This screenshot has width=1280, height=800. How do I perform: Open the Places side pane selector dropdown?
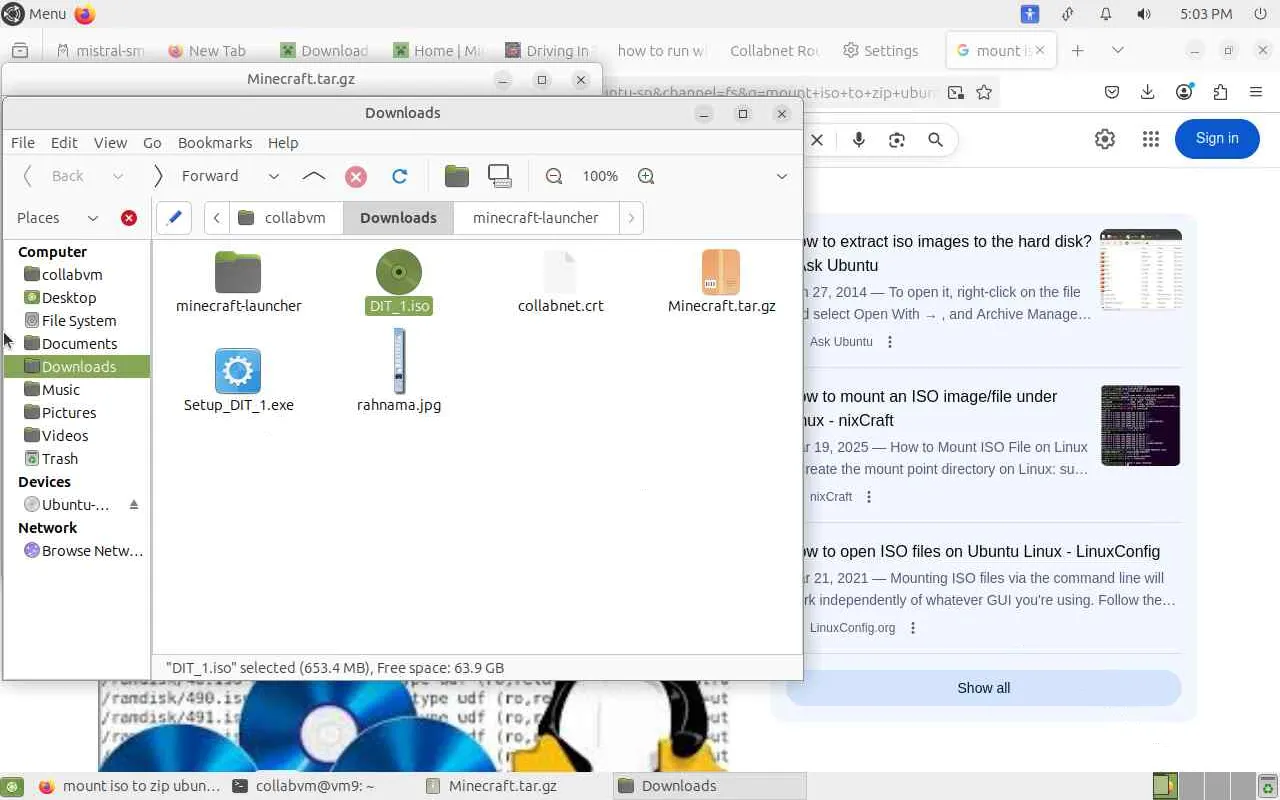(93, 218)
